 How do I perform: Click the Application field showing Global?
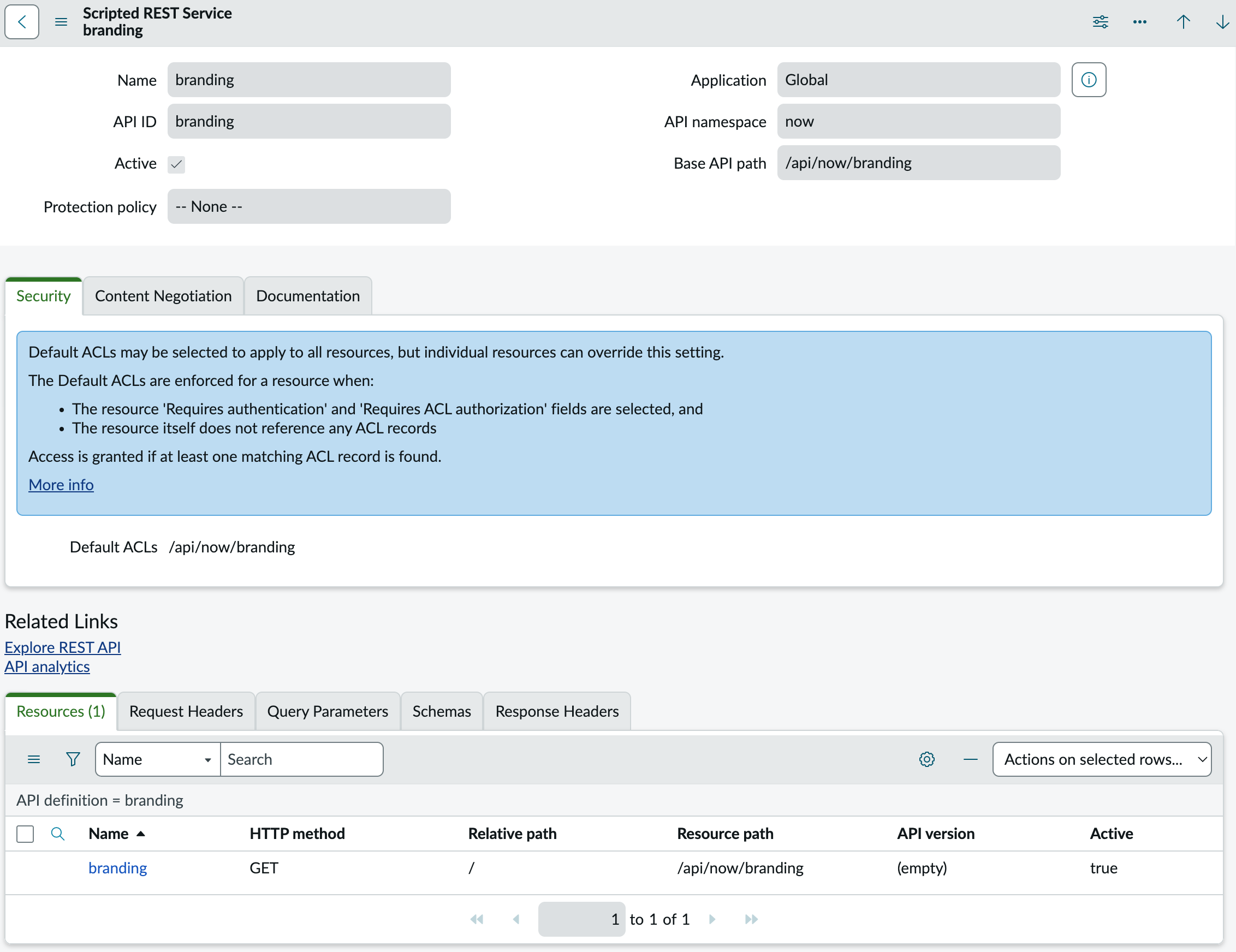click(918, 80)
